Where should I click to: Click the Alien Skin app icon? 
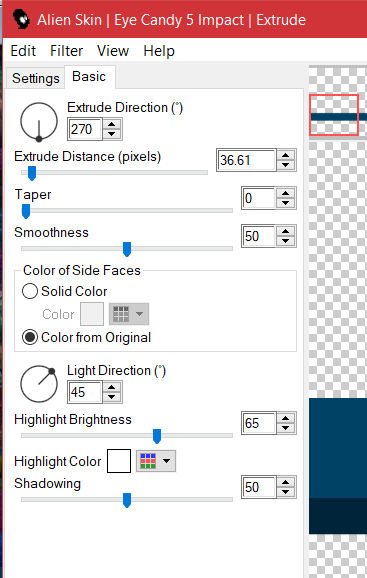tap(21, 19)
